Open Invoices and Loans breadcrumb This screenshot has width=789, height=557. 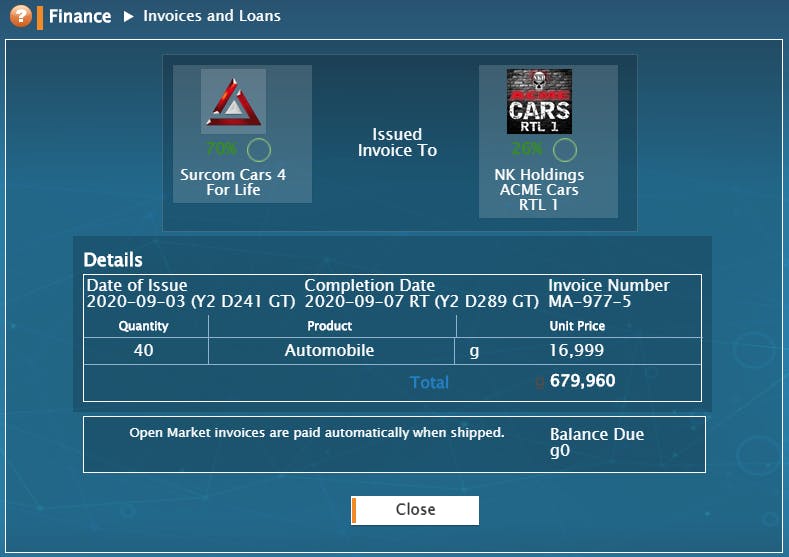(x=212, y=16)
